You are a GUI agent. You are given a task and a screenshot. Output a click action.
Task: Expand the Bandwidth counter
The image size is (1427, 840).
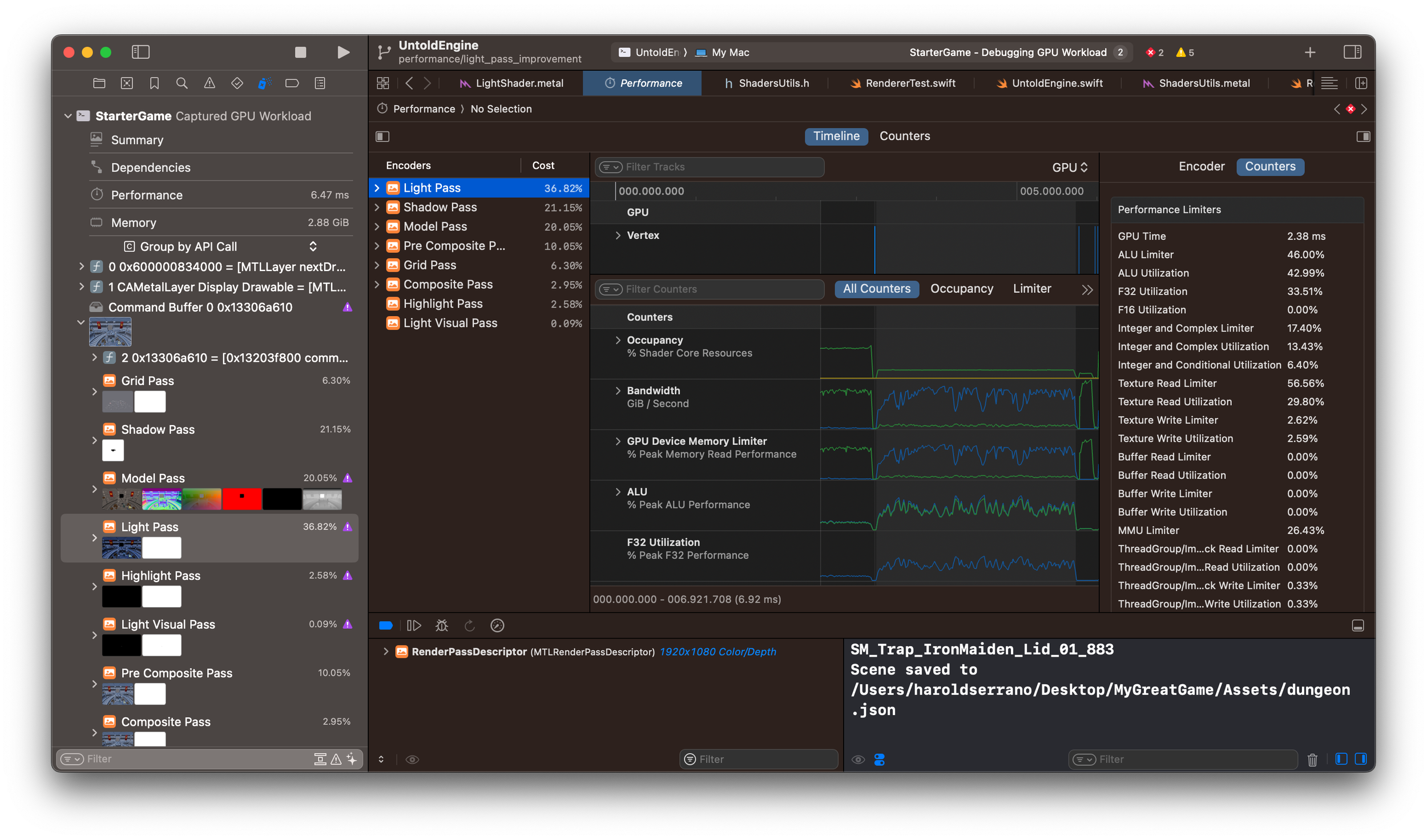coord(618,390)
